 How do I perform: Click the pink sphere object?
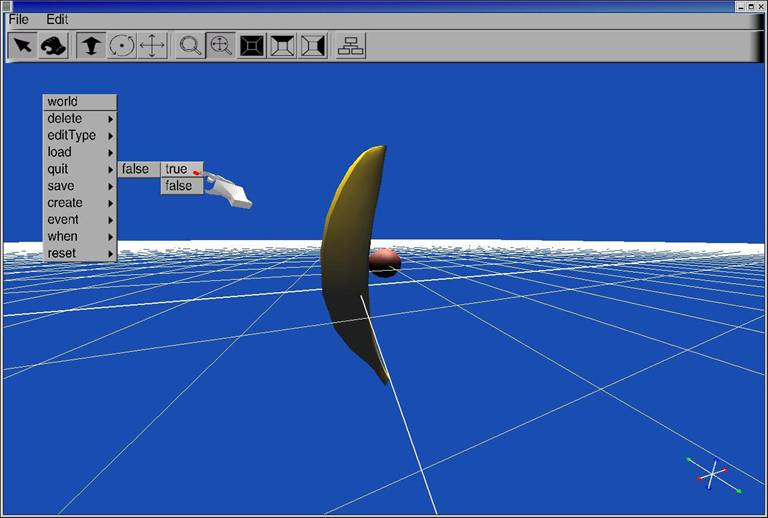[x=385, y=262]
